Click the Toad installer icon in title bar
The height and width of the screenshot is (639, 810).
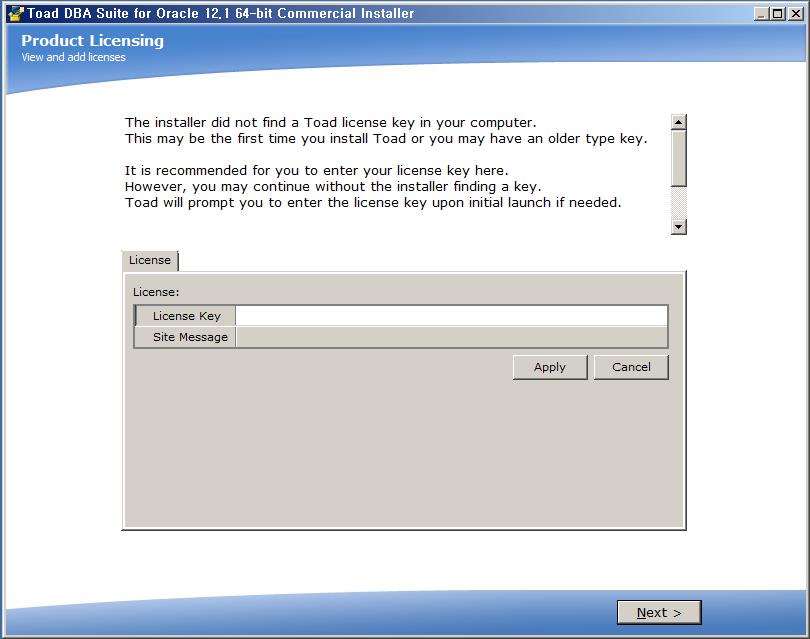click(x=14, y=13)
